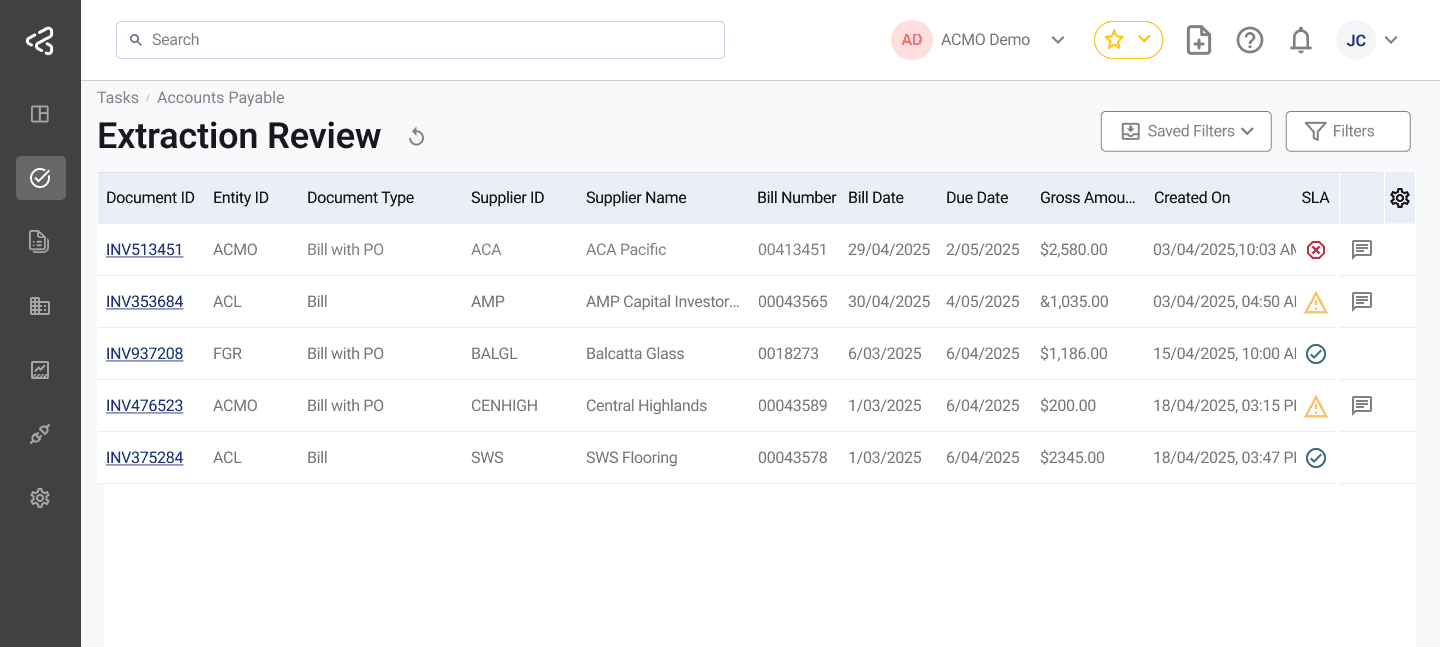Click SLA warning triangle for INV476523
1440x647 pixels.
pos(1316,406)
